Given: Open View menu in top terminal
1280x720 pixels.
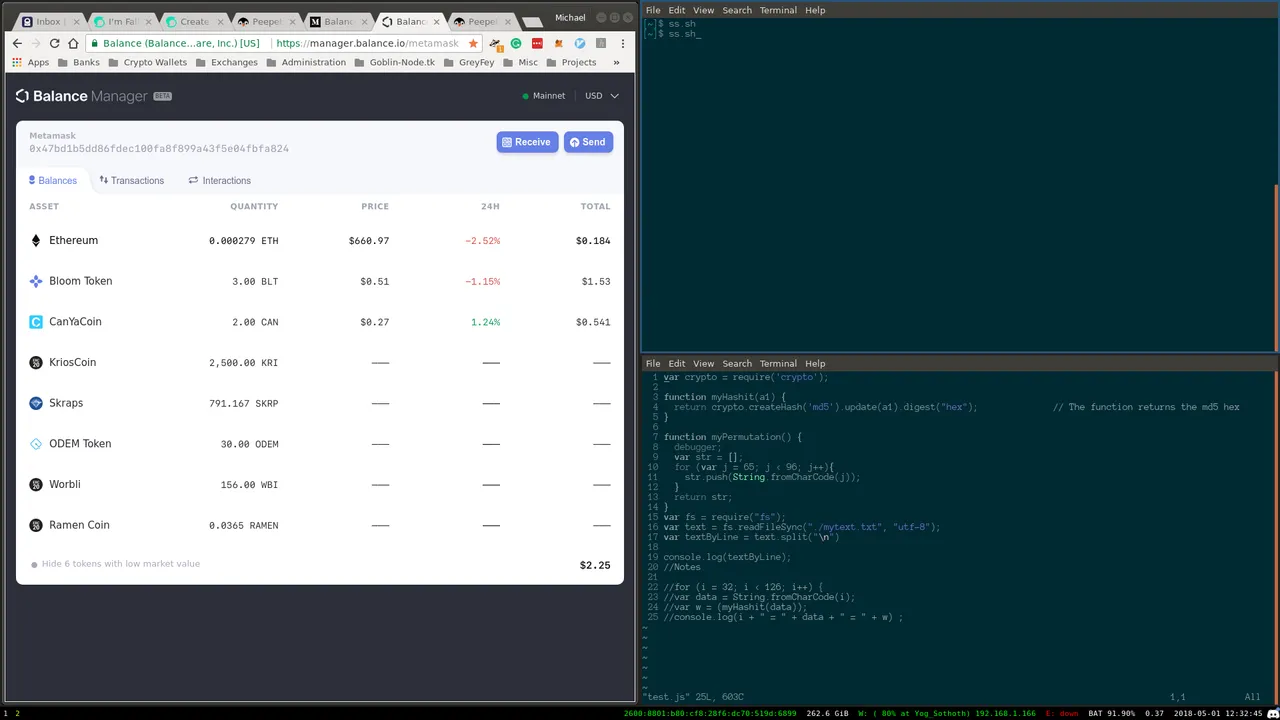Looking at the screenshot, I should click(x=704, y=10).
